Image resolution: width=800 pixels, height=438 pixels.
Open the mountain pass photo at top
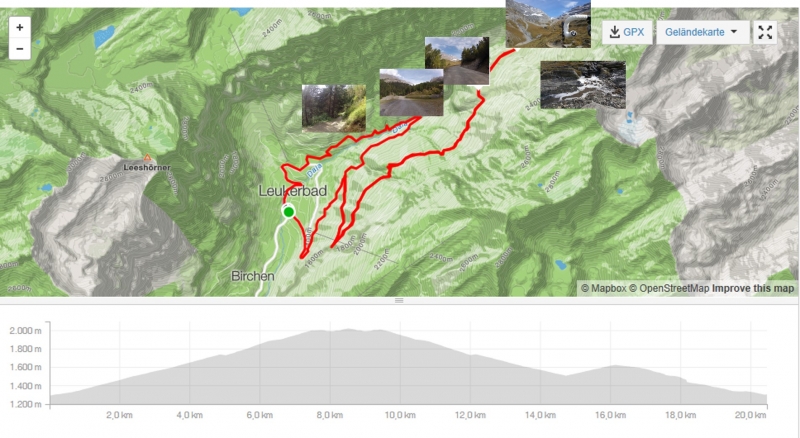point(548,23)
